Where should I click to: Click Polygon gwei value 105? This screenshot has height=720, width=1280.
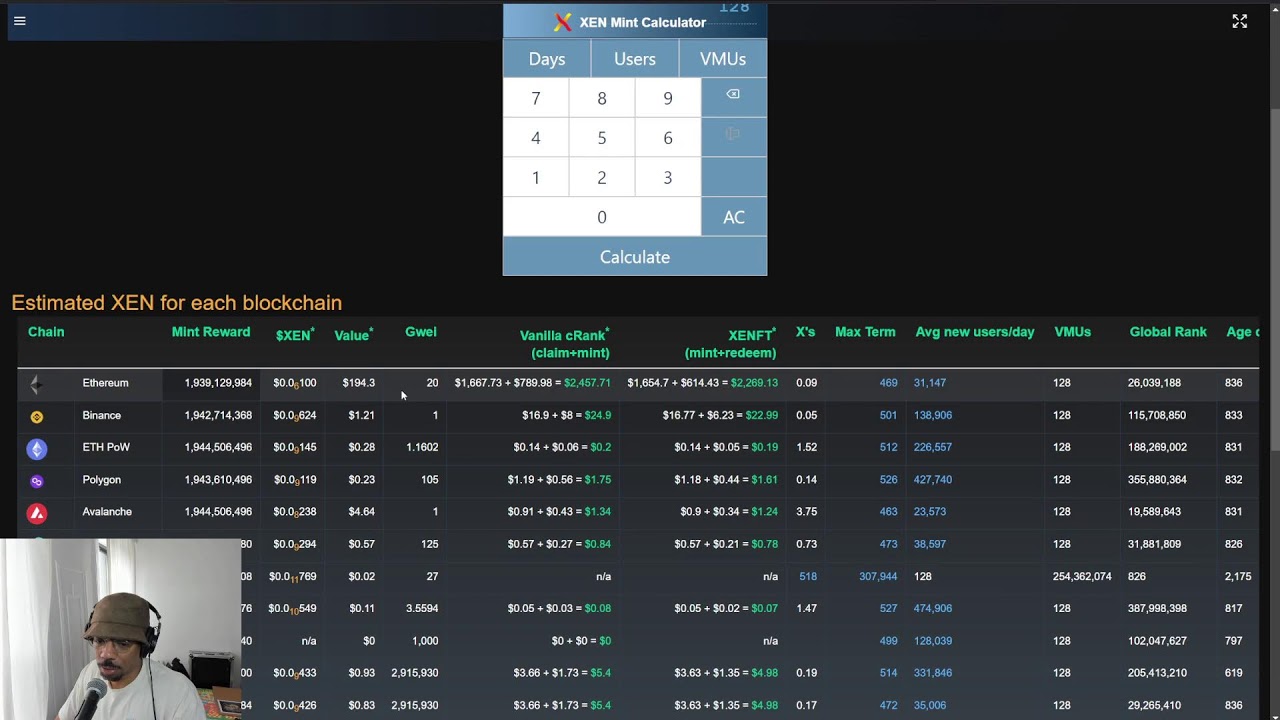tap(429, 480)
